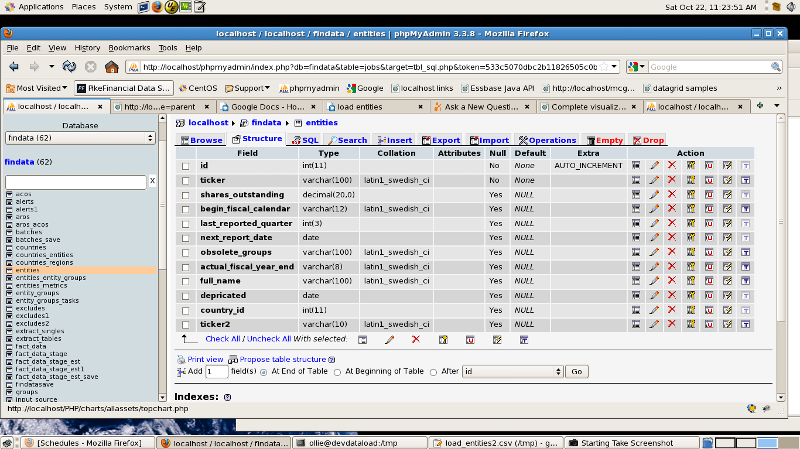Check the ticker field checkbox
This screenshot has height=449, width=800.
(x=185, y=181)
